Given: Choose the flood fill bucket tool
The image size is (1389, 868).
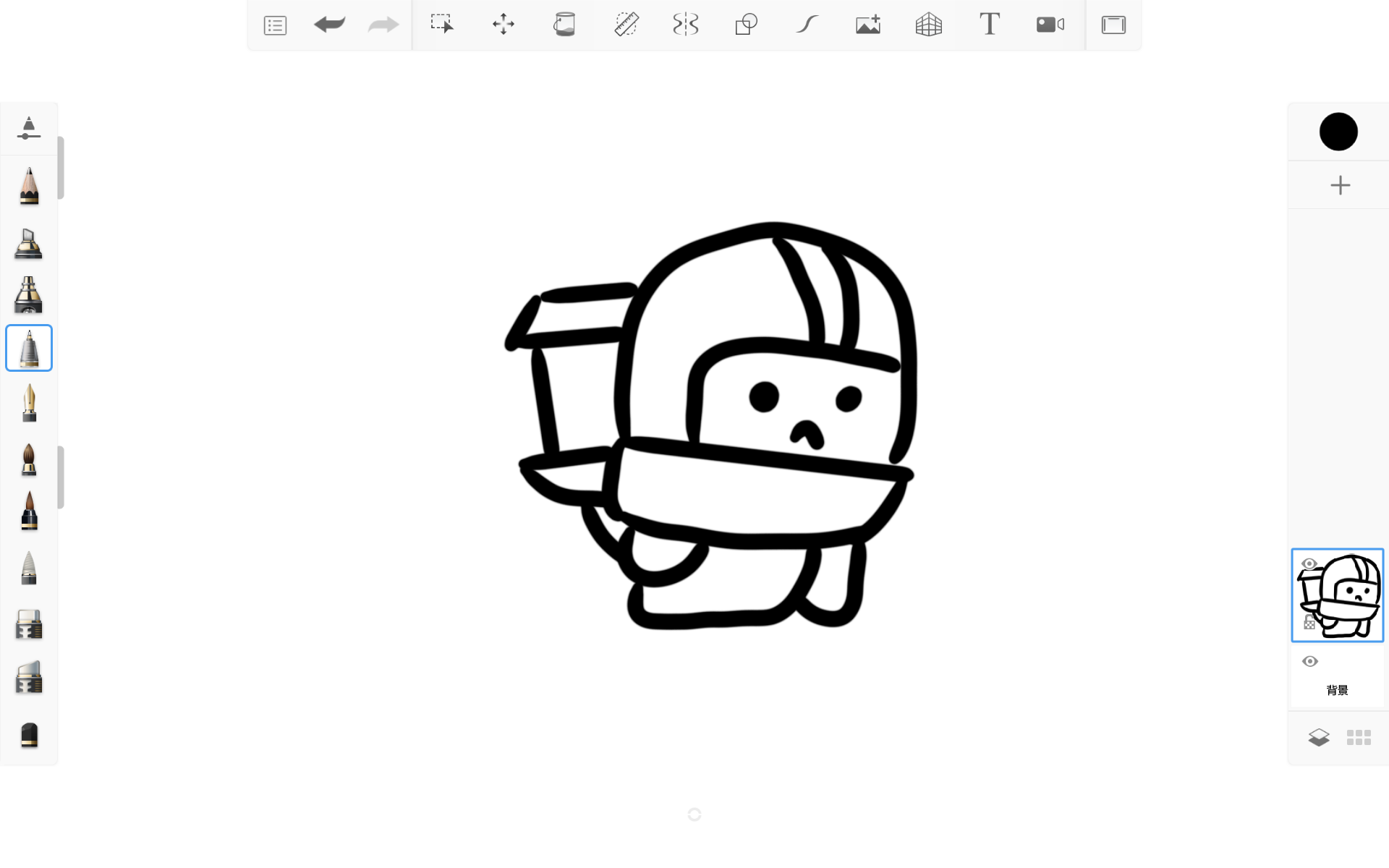Looking at the screenshot, I should click(564, 25).
